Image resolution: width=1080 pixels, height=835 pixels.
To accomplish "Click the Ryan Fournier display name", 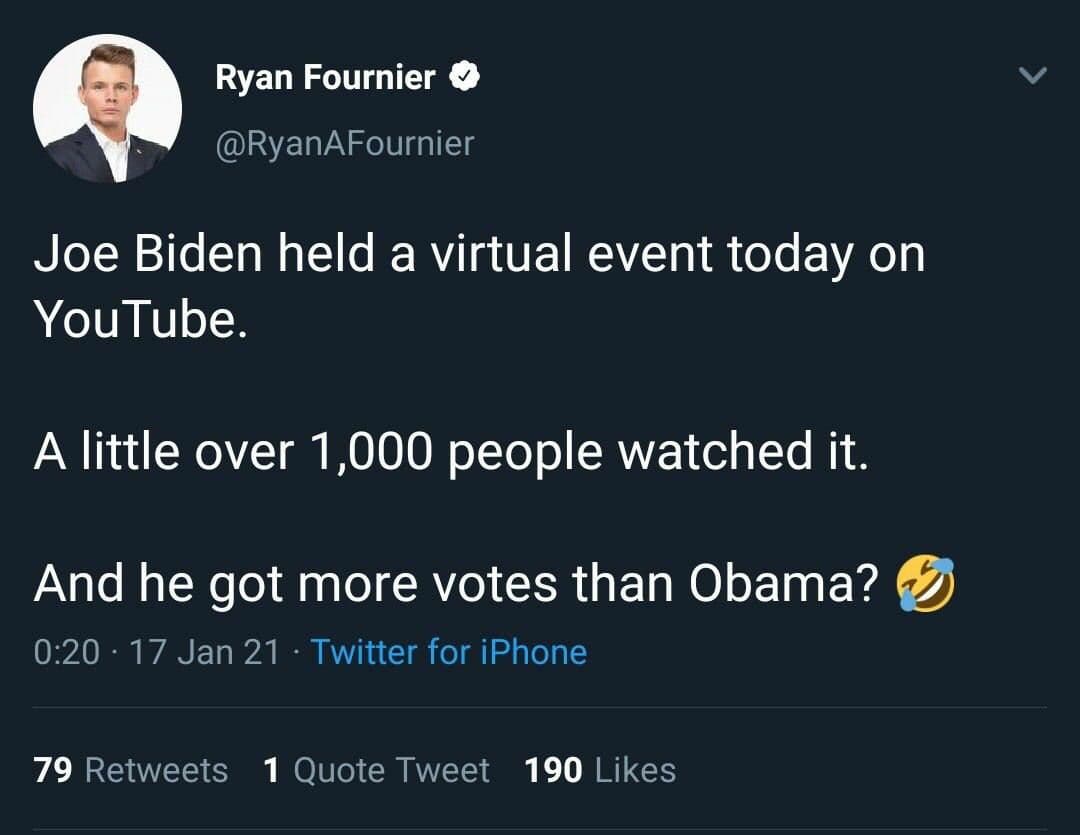I will tap(325, 77).
